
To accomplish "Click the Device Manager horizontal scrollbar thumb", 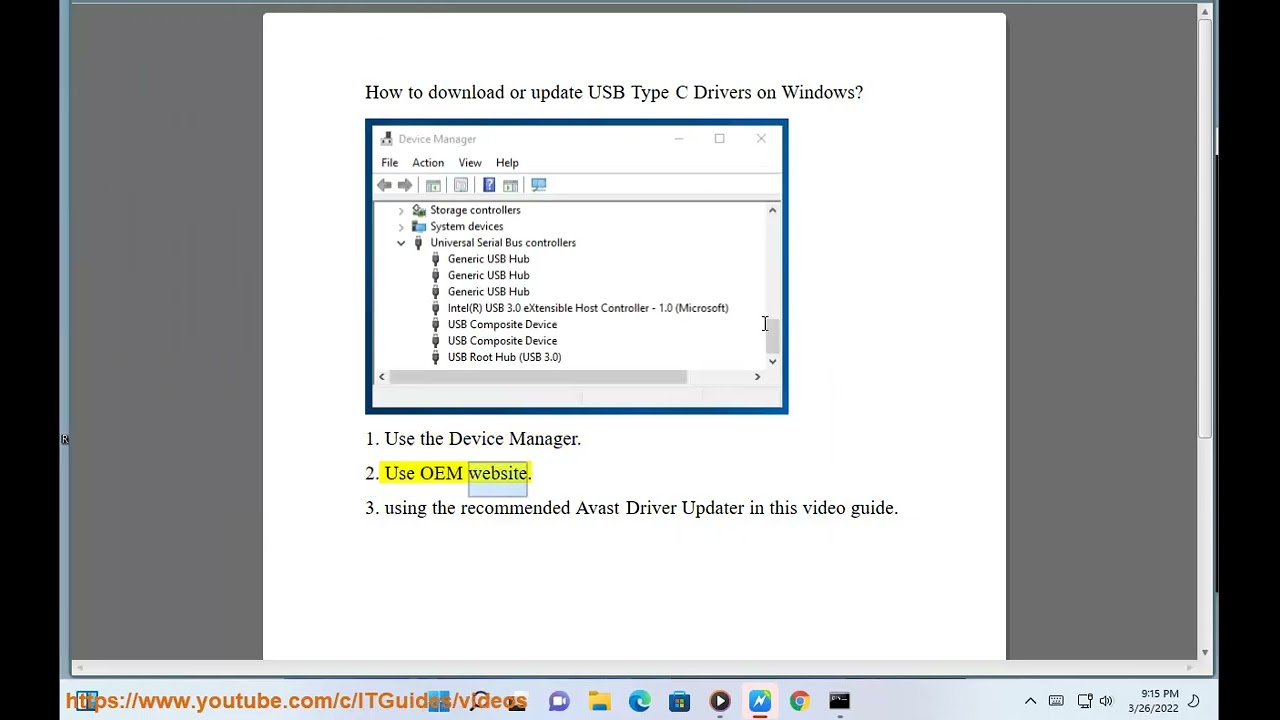I will 538,377.
